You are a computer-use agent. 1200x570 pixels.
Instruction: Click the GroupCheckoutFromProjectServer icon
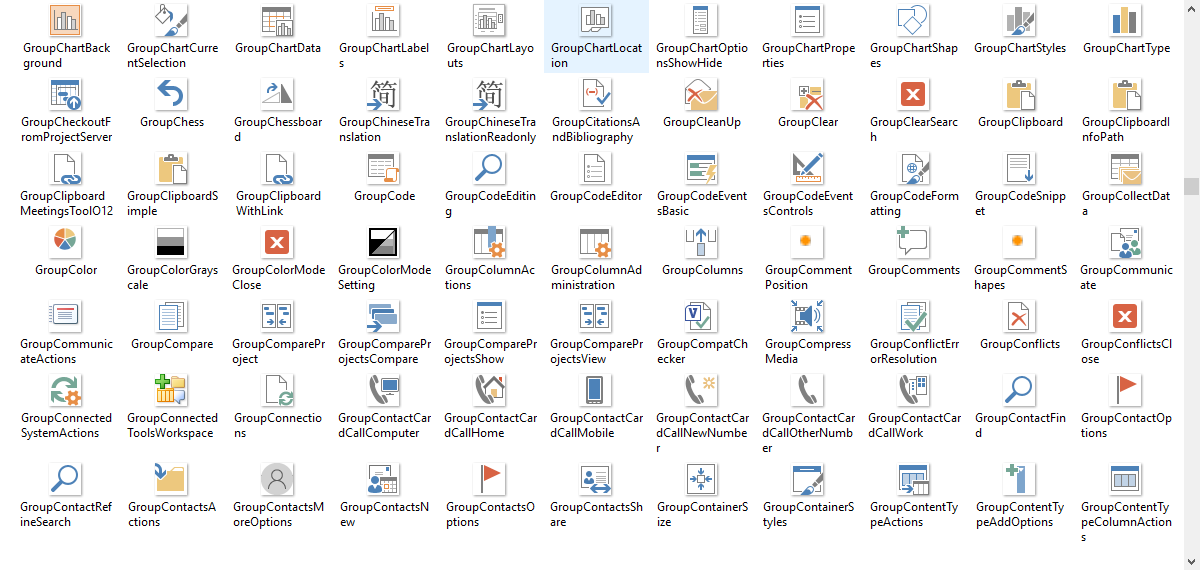pyautogui.click(x=66, y=95)
